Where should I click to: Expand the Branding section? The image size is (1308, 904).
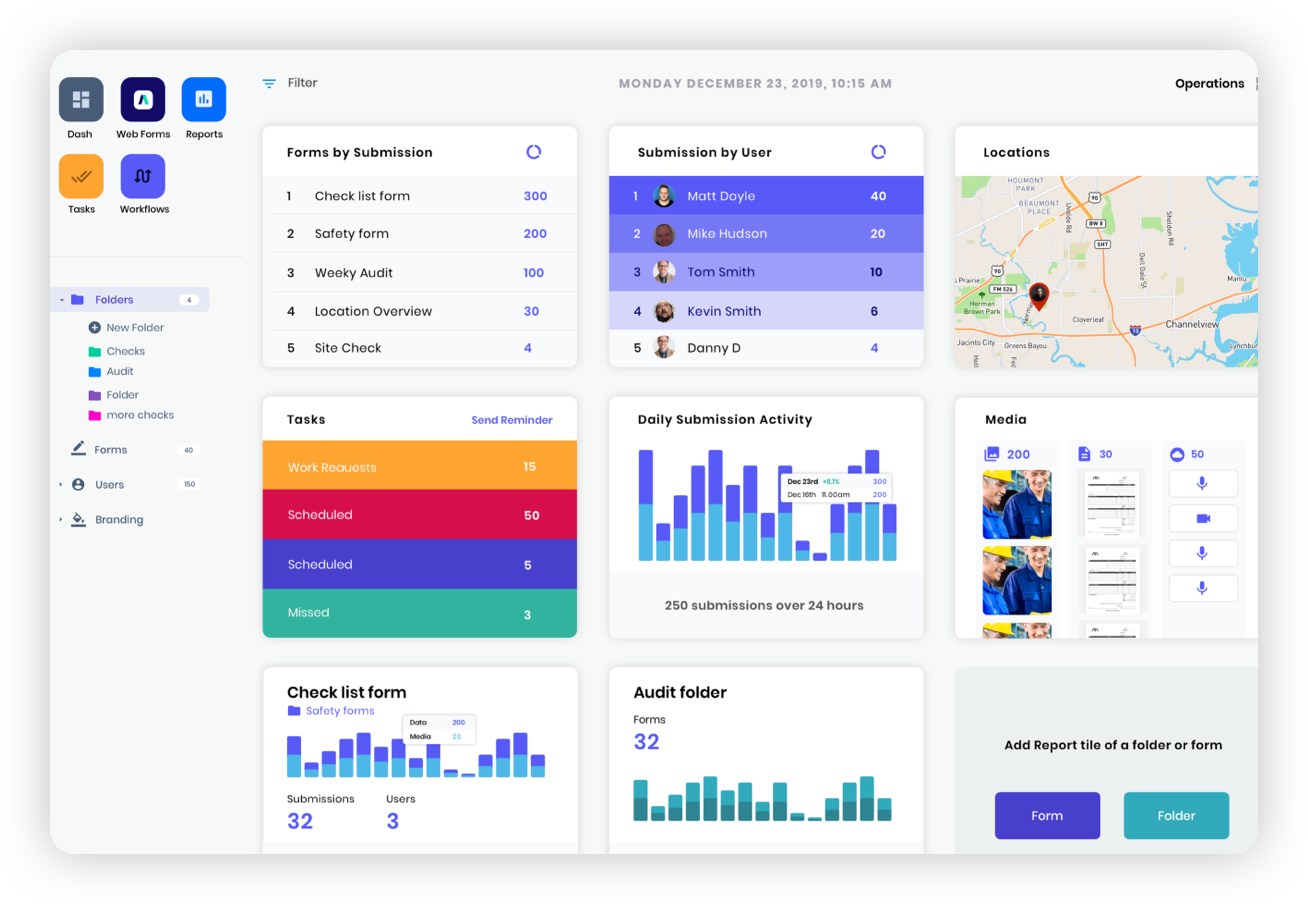point(62,519)
